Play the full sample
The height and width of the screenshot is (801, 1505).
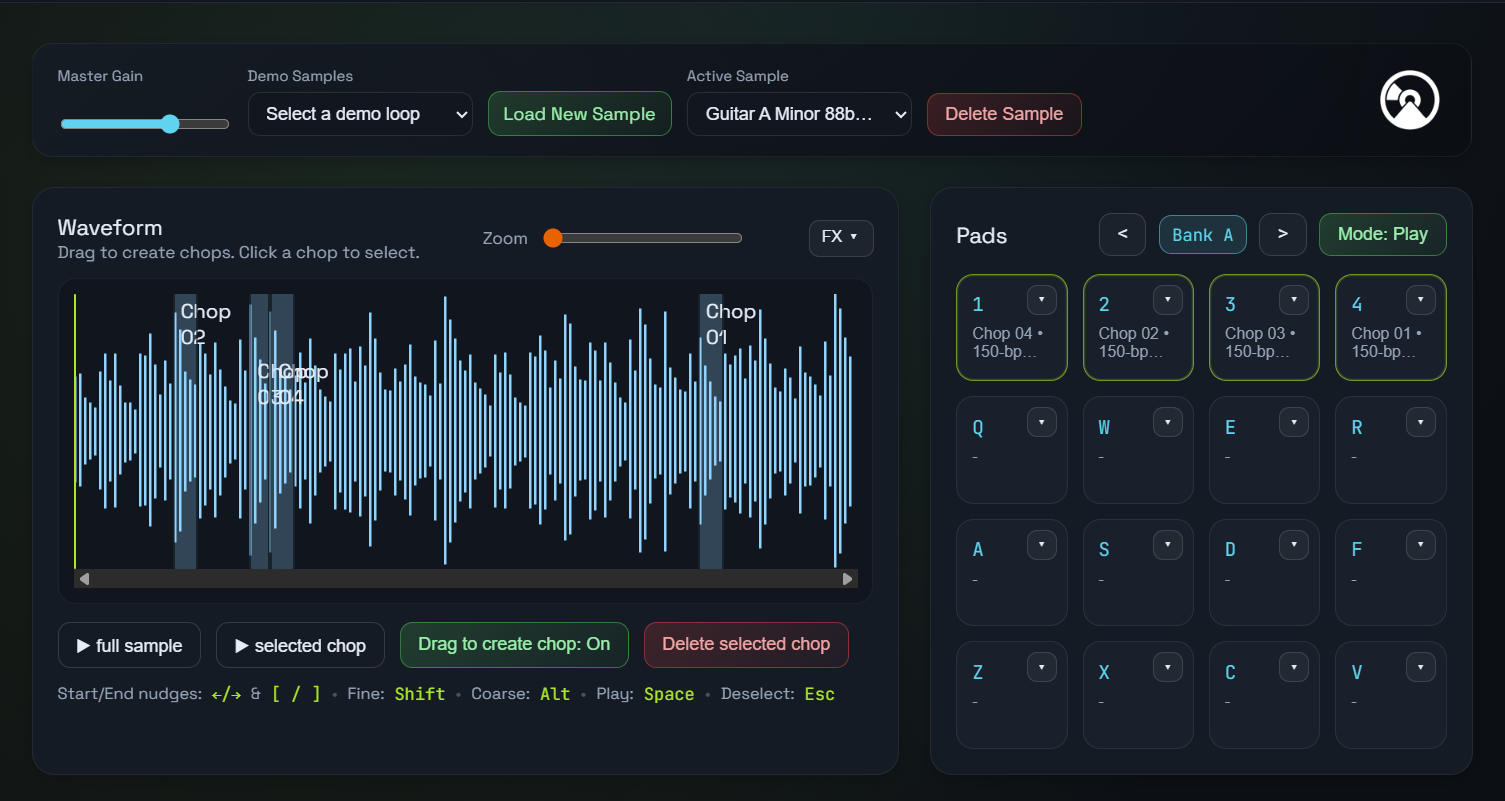coord(129,645)
